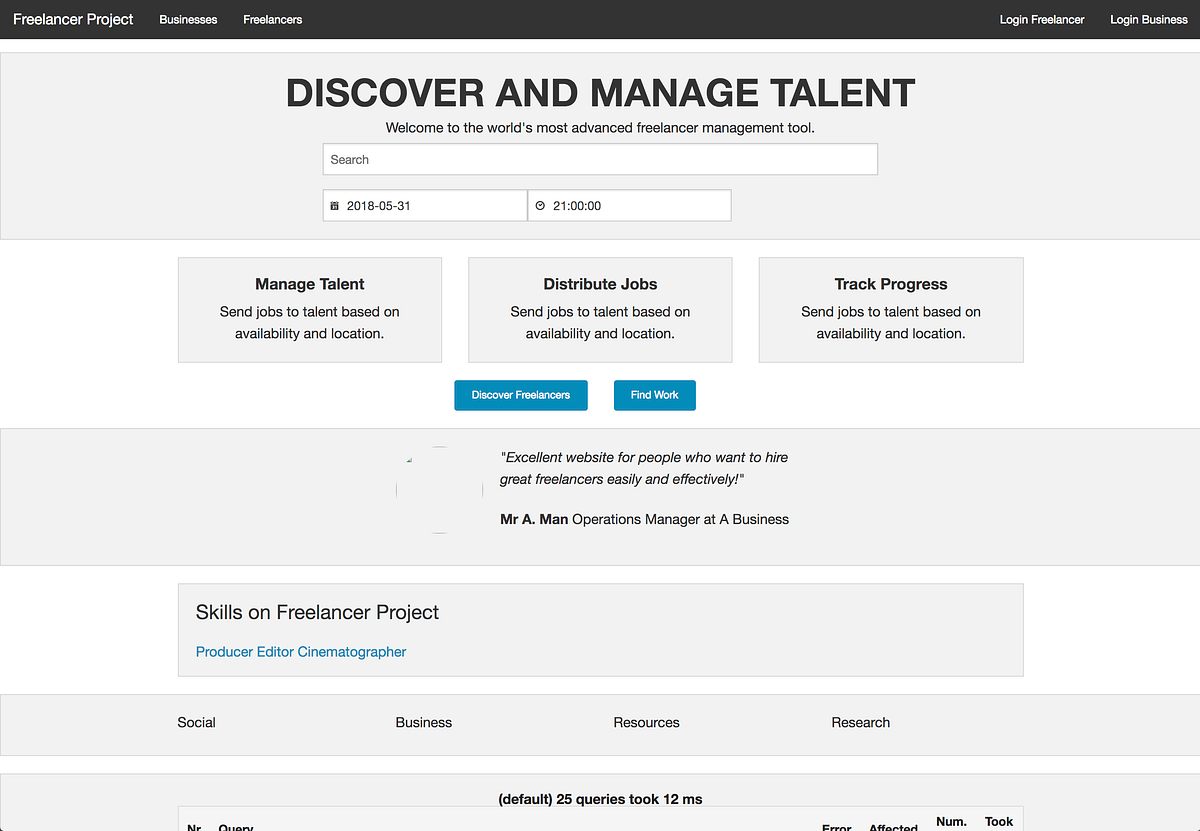Image resolution: width=1200 pixels, height=831 pixels.
Task: Click the clock icon in time field
Action: pos(540,206)
